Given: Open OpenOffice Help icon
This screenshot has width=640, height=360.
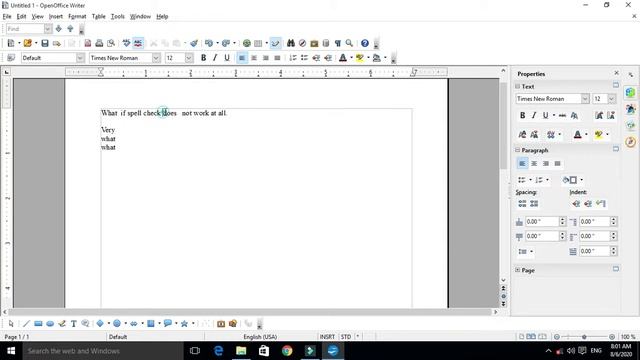Looking at the screenshot, I should [x=364, y=43].
